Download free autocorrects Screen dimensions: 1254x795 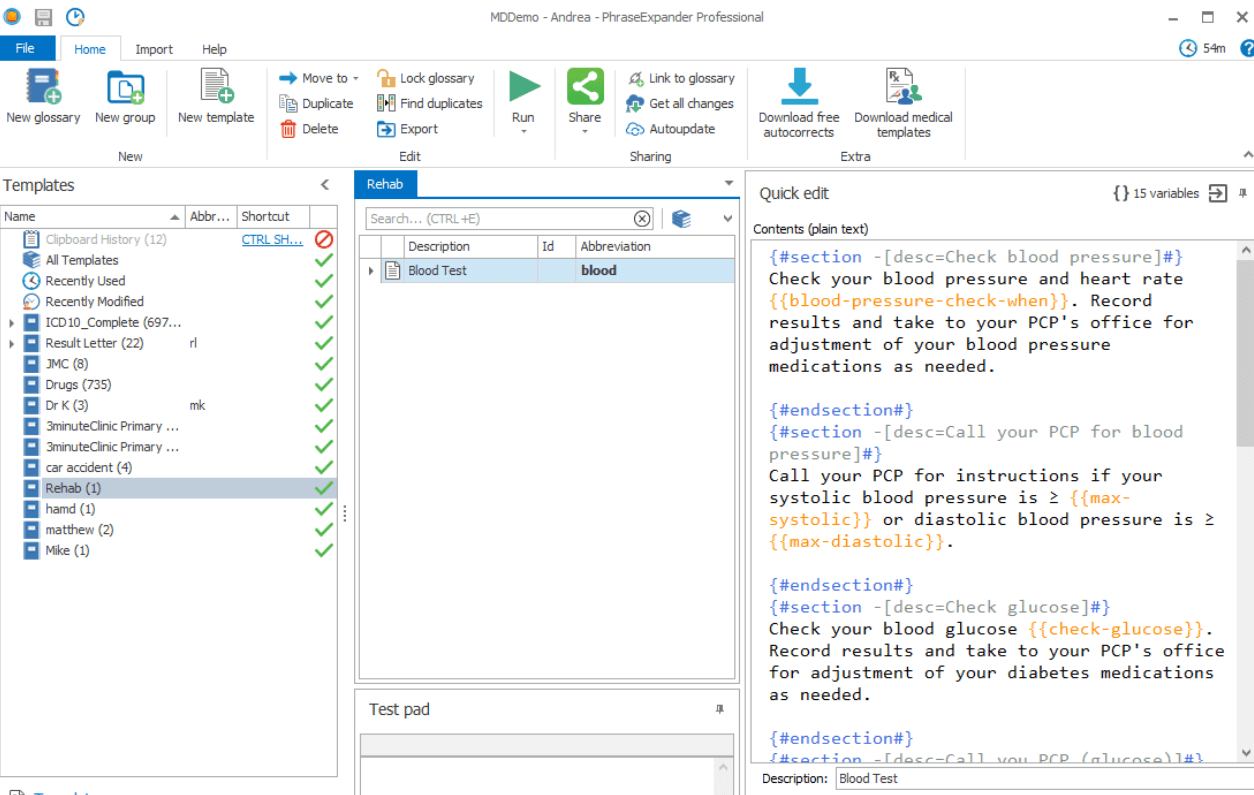coord(799,103)
